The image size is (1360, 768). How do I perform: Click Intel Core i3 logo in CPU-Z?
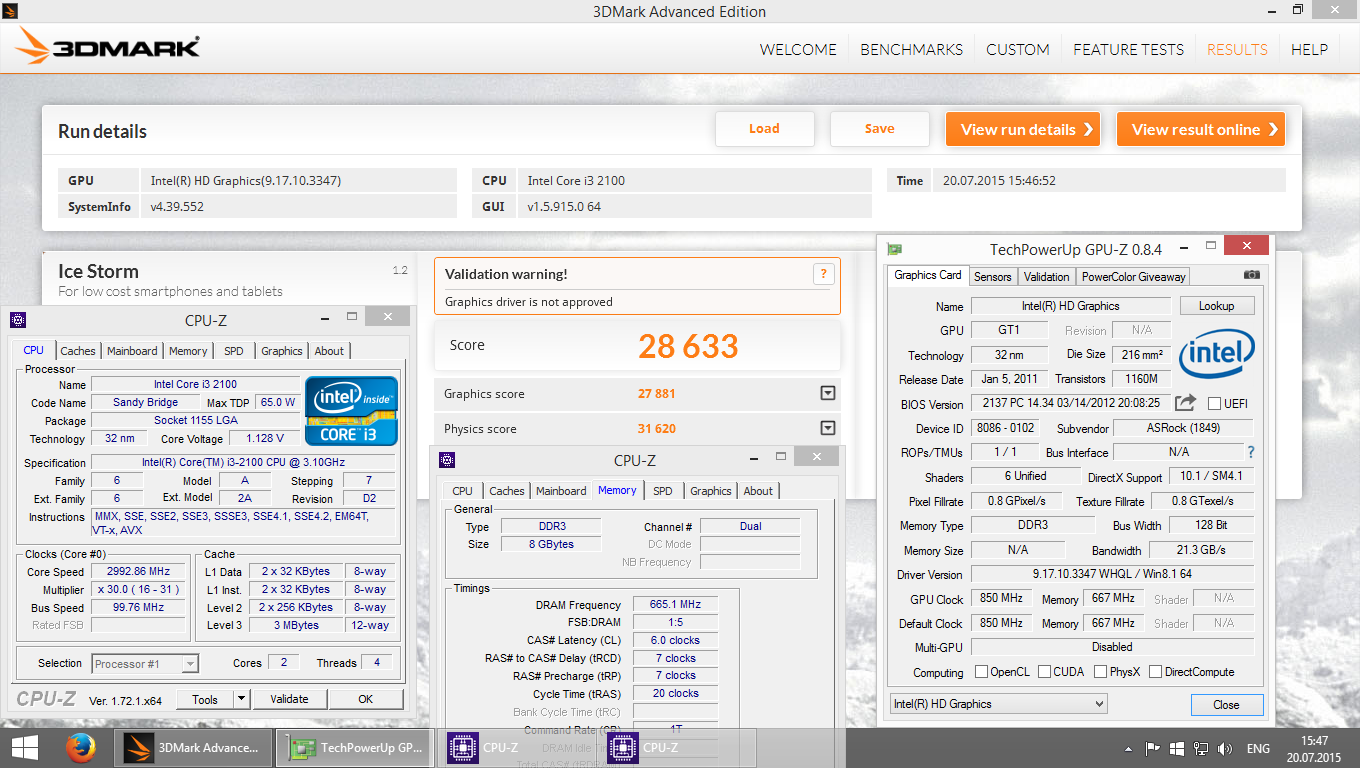point(351,411)
